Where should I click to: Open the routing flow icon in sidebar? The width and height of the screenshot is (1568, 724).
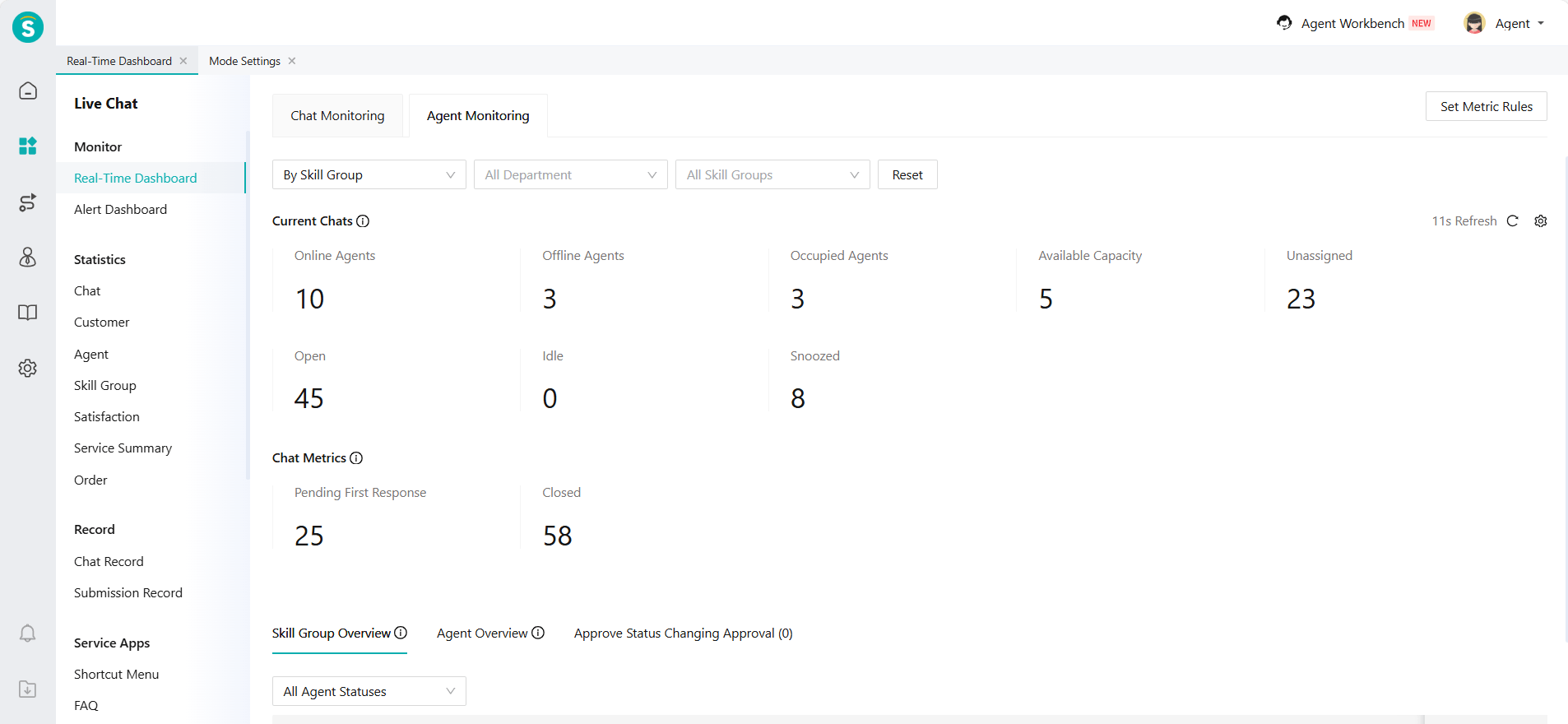[28, 202]
